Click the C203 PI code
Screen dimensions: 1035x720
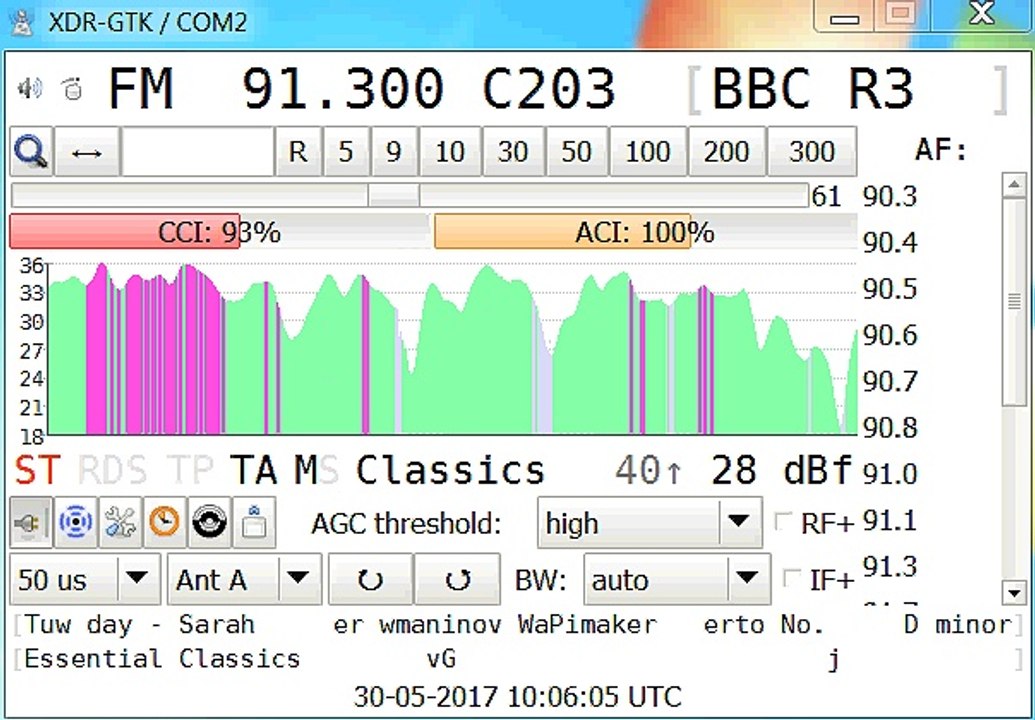coord(549,88)
